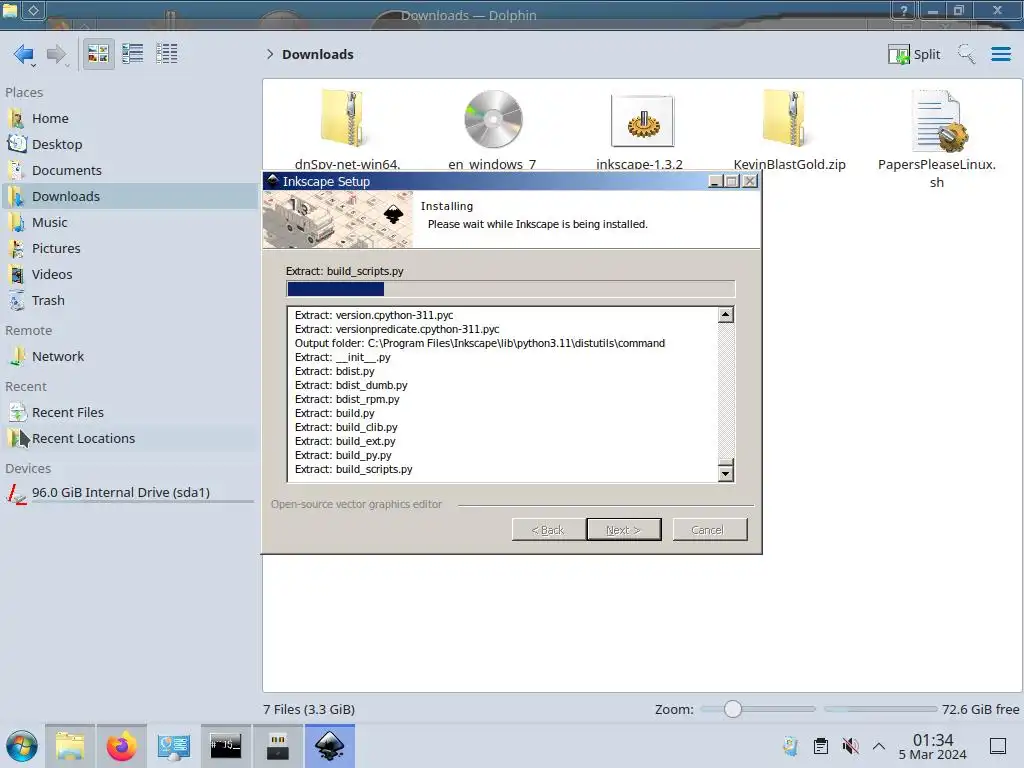Click the Output folder log line

(479, 343)
